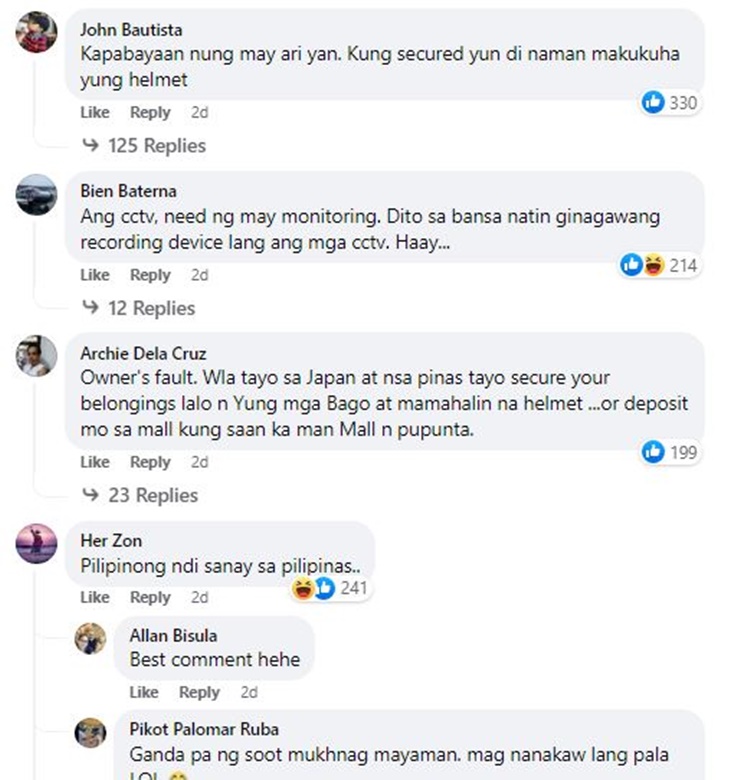View Archie Dela Cruz's profile avatar
The image size is (750, 780).
click(x=36, y=356)
